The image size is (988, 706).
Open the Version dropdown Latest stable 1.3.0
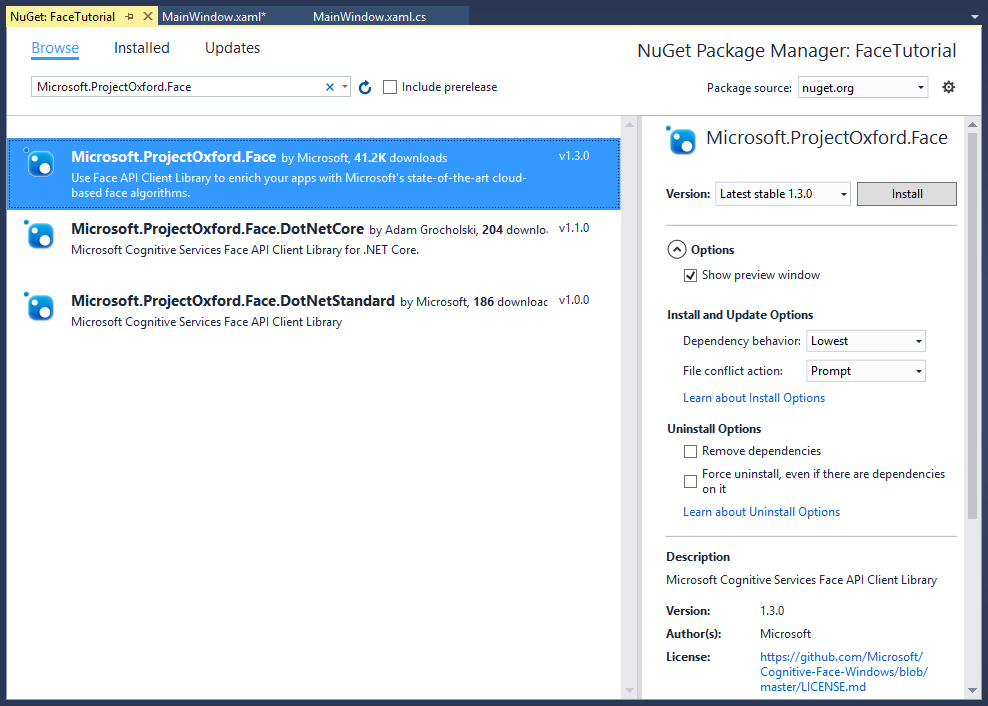783,194
